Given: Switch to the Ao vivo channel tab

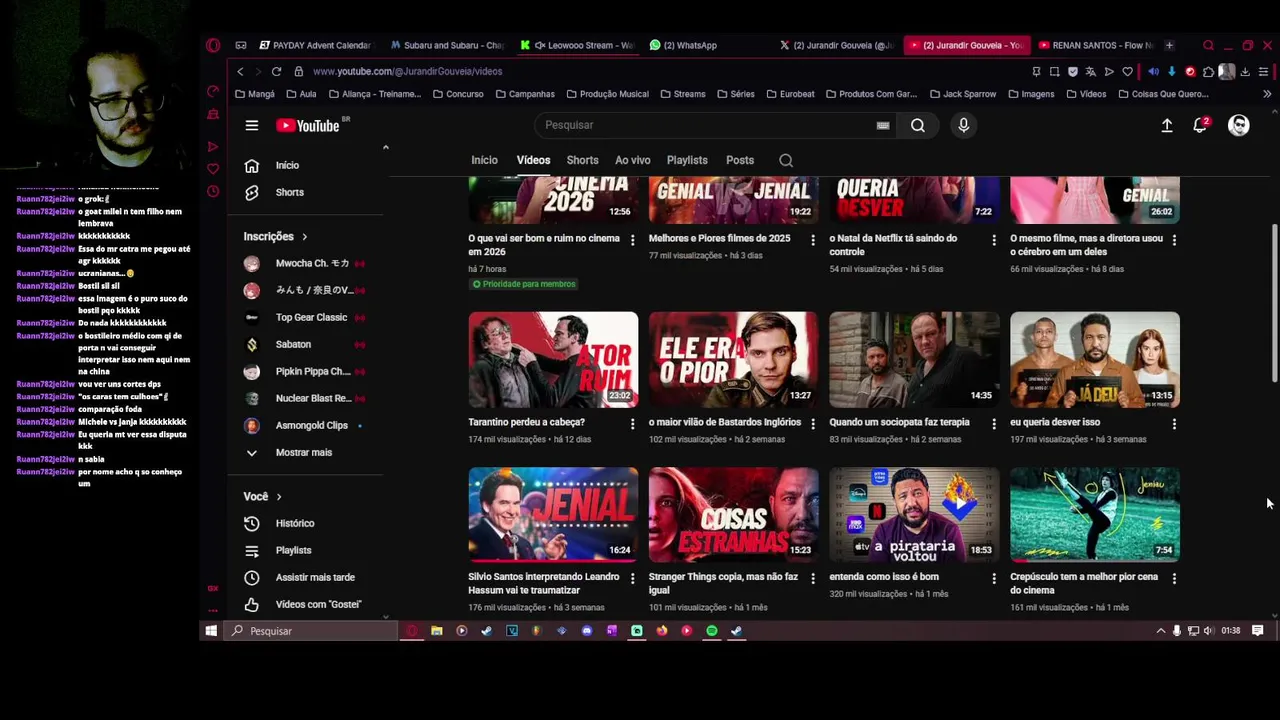Looking at the screenshot, I should (632, 160).
